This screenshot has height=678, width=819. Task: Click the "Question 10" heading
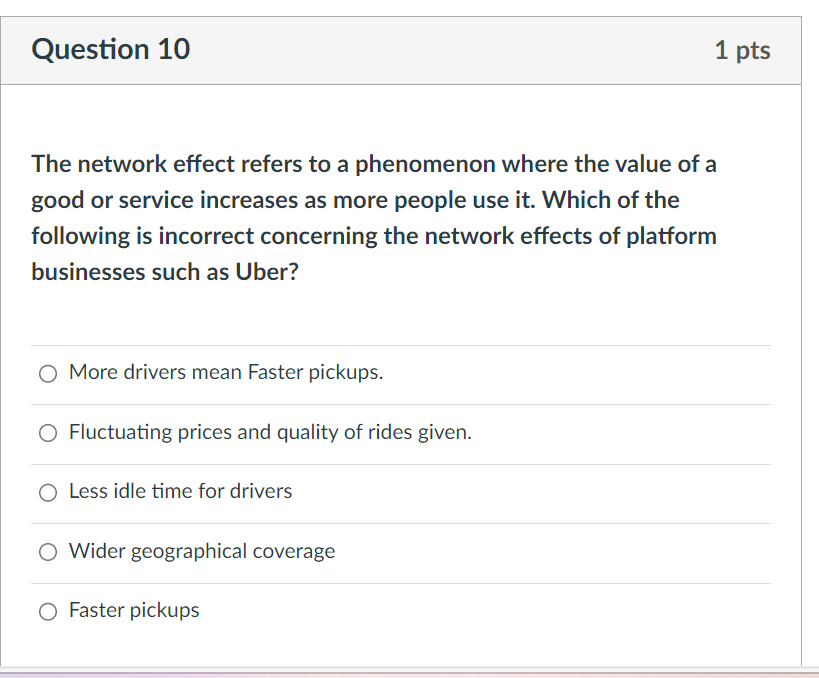(x=110, y=50)
